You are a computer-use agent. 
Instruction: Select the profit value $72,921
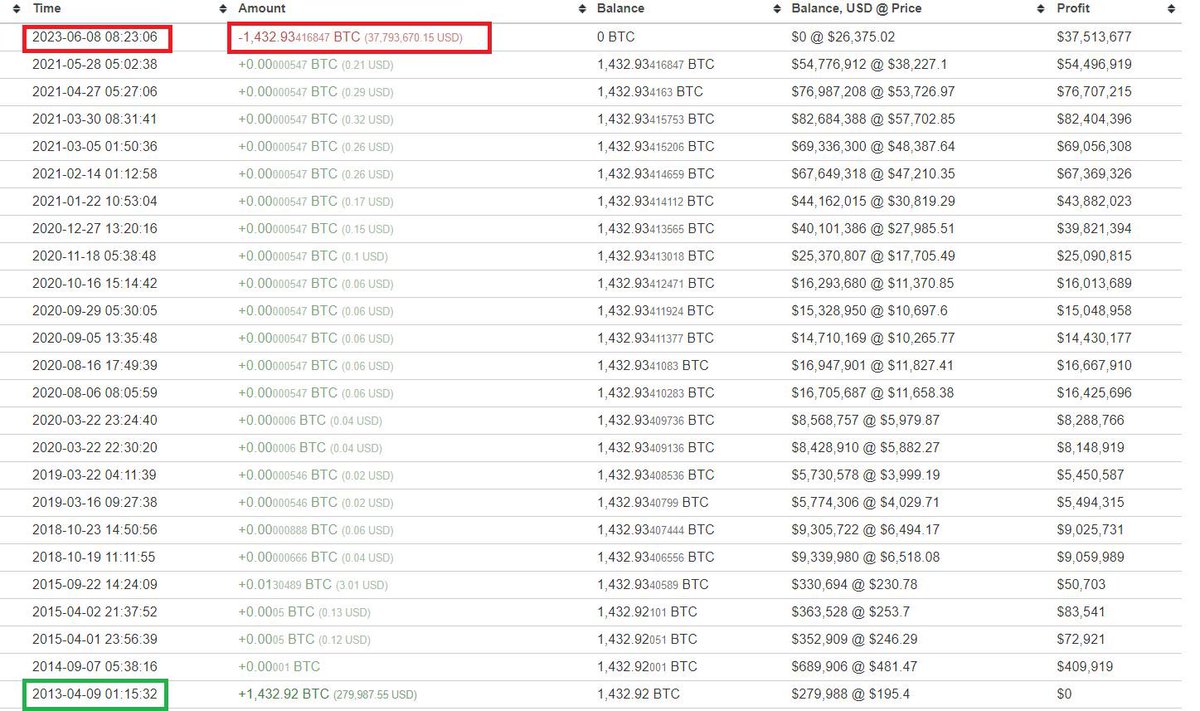coord(1081,639)
